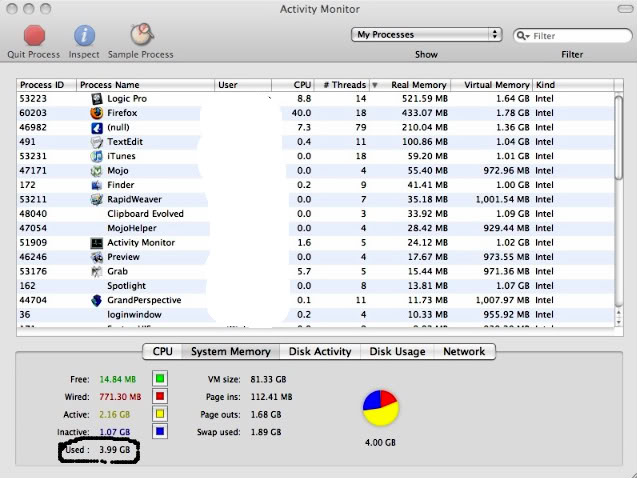Switch to the CPU tab

[162, 351]
